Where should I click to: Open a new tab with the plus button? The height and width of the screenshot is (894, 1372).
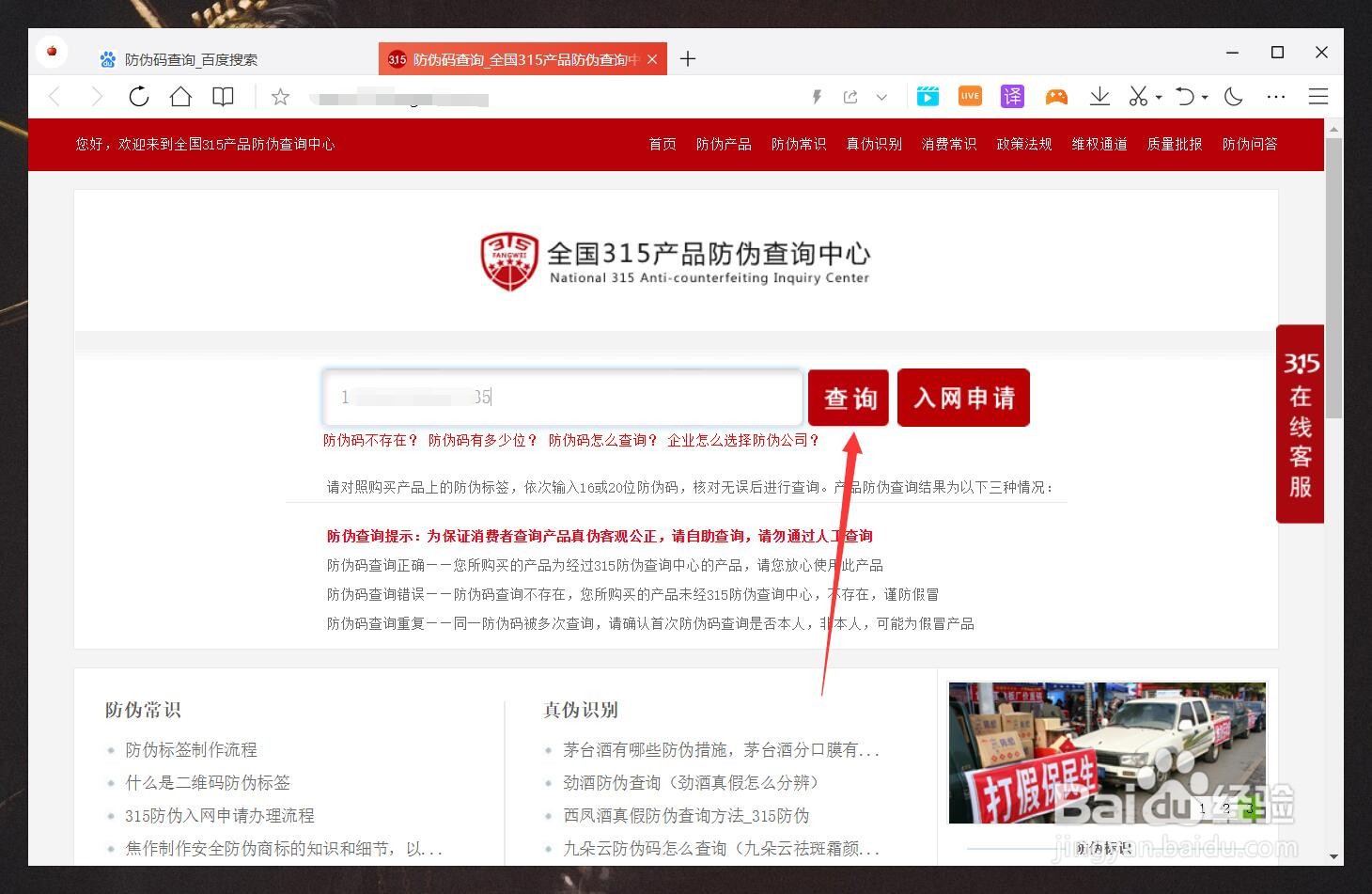pos(688,58)
